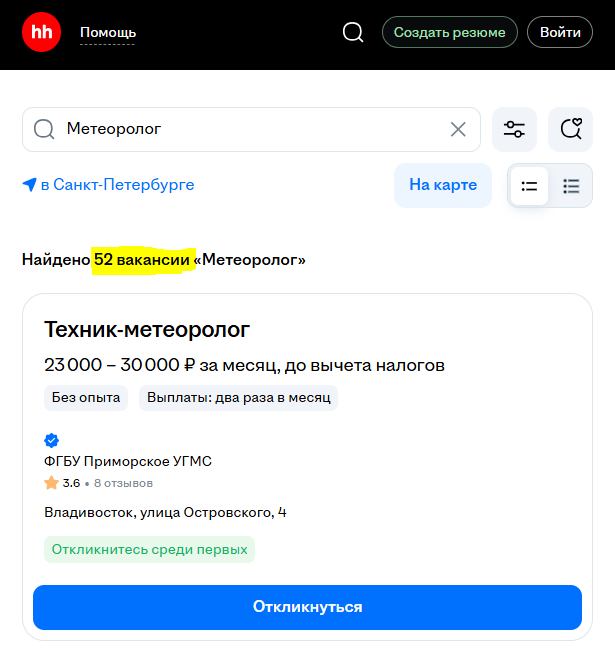The width and height of the screenshot is (615, 656).
Task: Click the Откликнуться button
Action: [307, 607]
